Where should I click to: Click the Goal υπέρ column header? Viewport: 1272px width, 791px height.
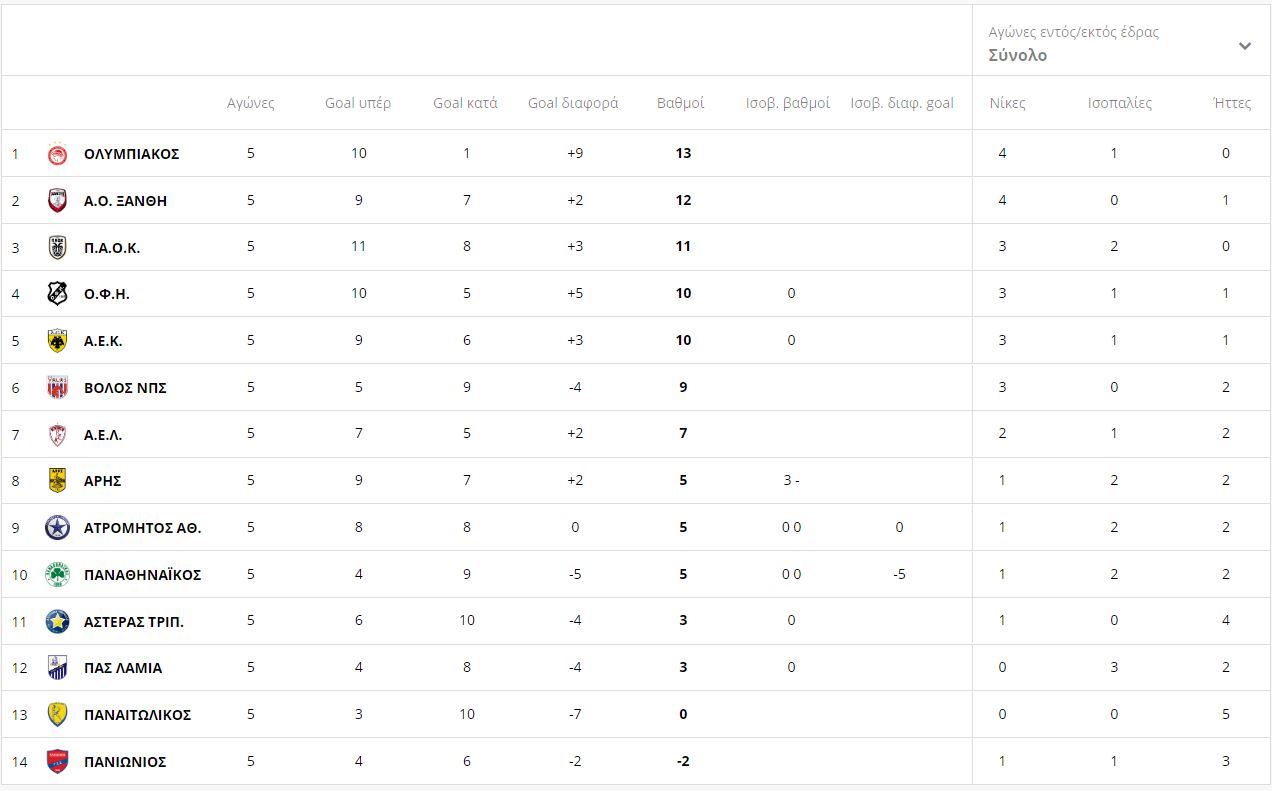pos(358,103)
